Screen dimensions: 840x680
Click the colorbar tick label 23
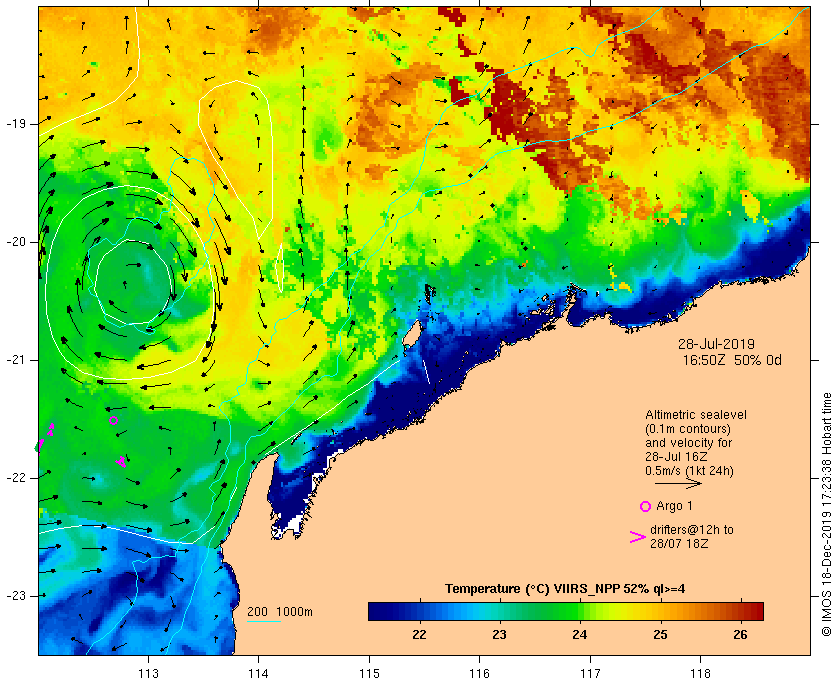tap(499, 634)
